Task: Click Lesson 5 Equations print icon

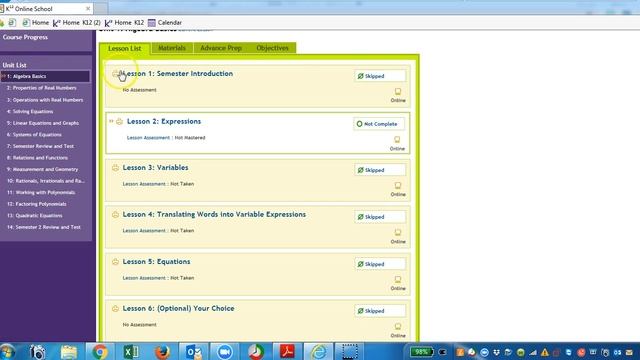Action: (x=116, y=262)
